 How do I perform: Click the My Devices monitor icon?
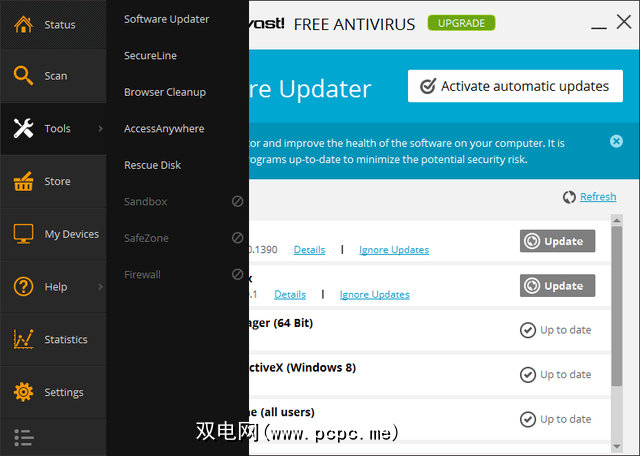23,234
